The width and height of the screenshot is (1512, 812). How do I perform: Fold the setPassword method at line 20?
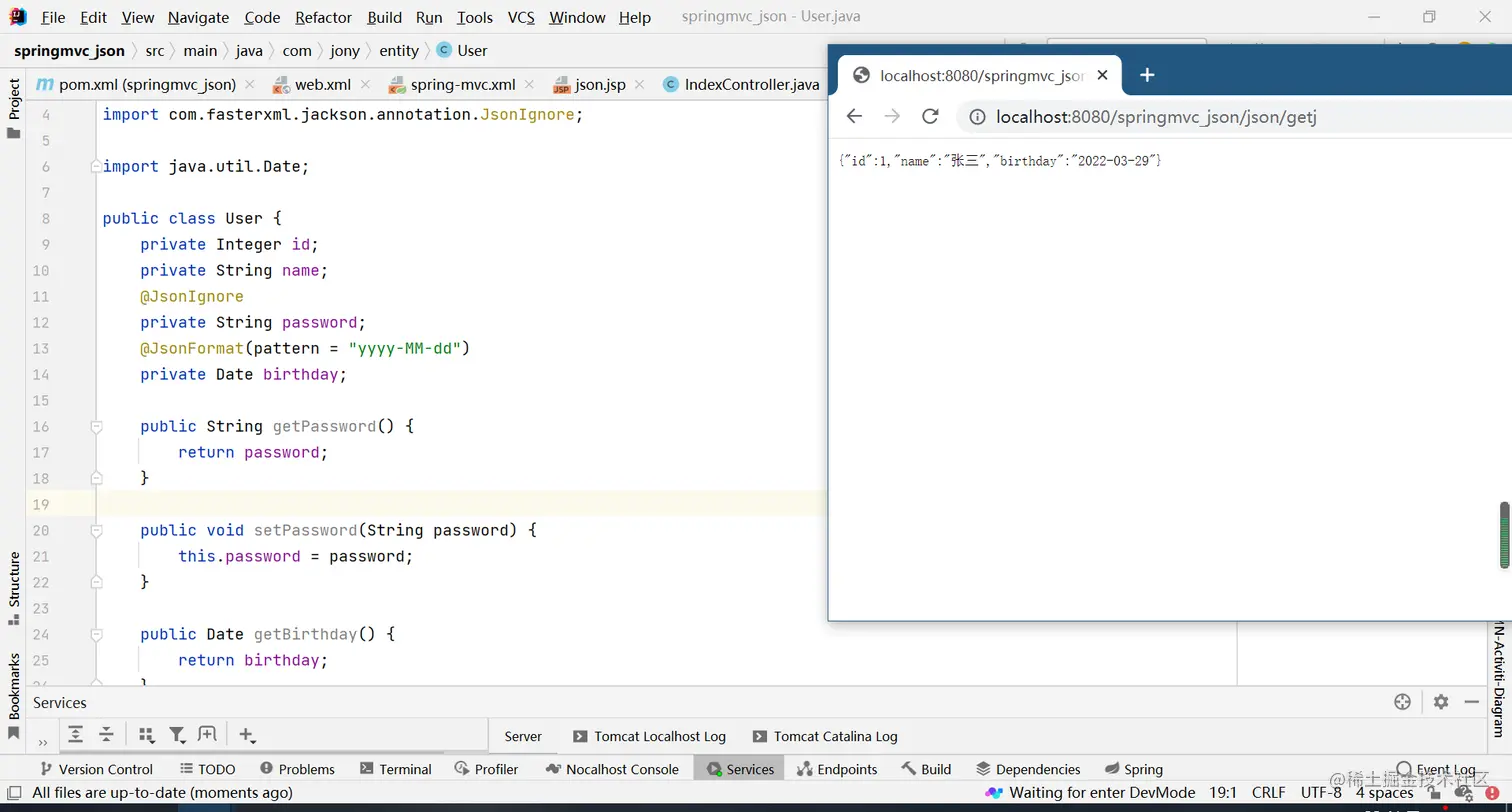96,530
